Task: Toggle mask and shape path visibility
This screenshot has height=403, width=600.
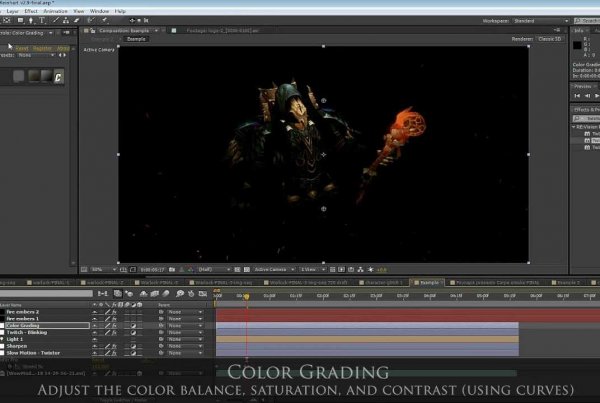Action: click(x=132, y=270)
